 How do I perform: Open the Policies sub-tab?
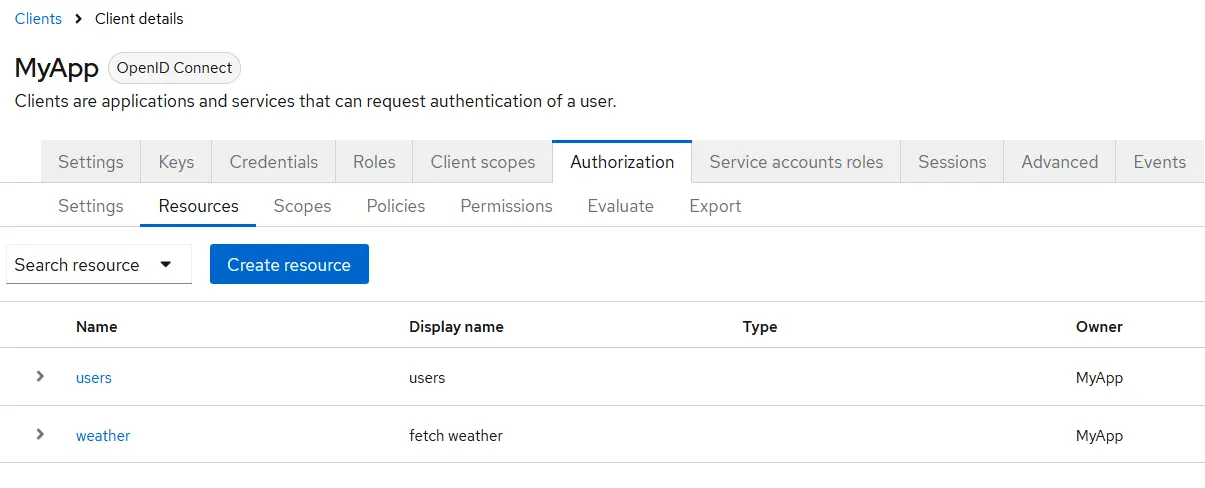tap(395, 206)
